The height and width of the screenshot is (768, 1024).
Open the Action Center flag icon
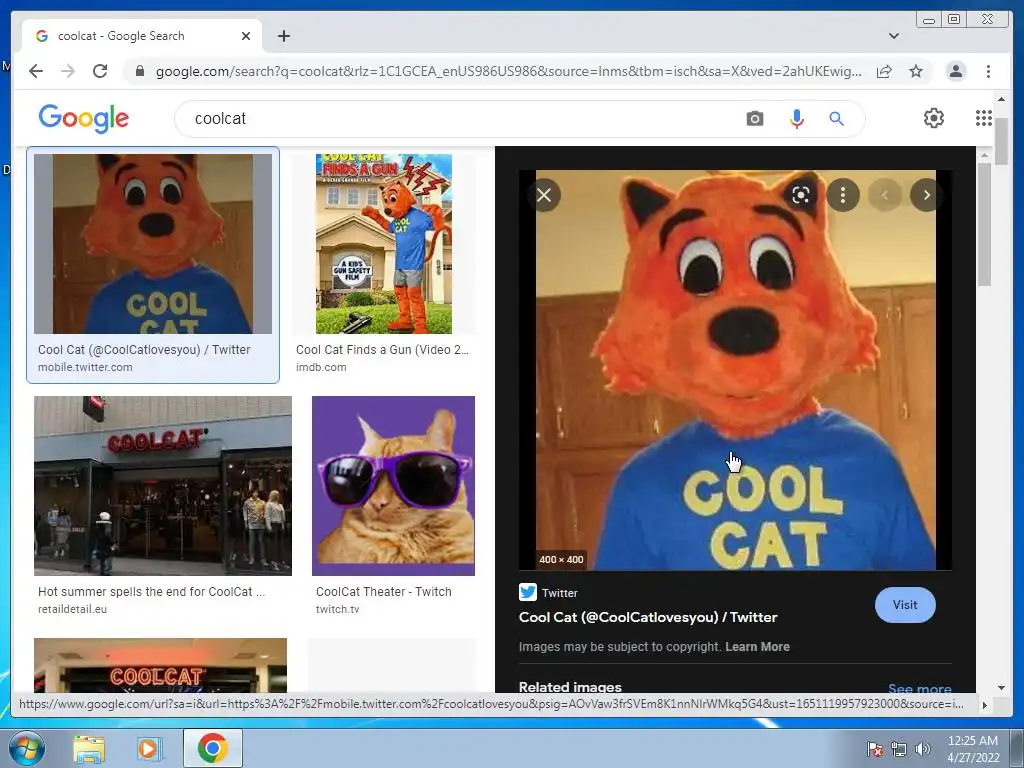tap(874, 749)
